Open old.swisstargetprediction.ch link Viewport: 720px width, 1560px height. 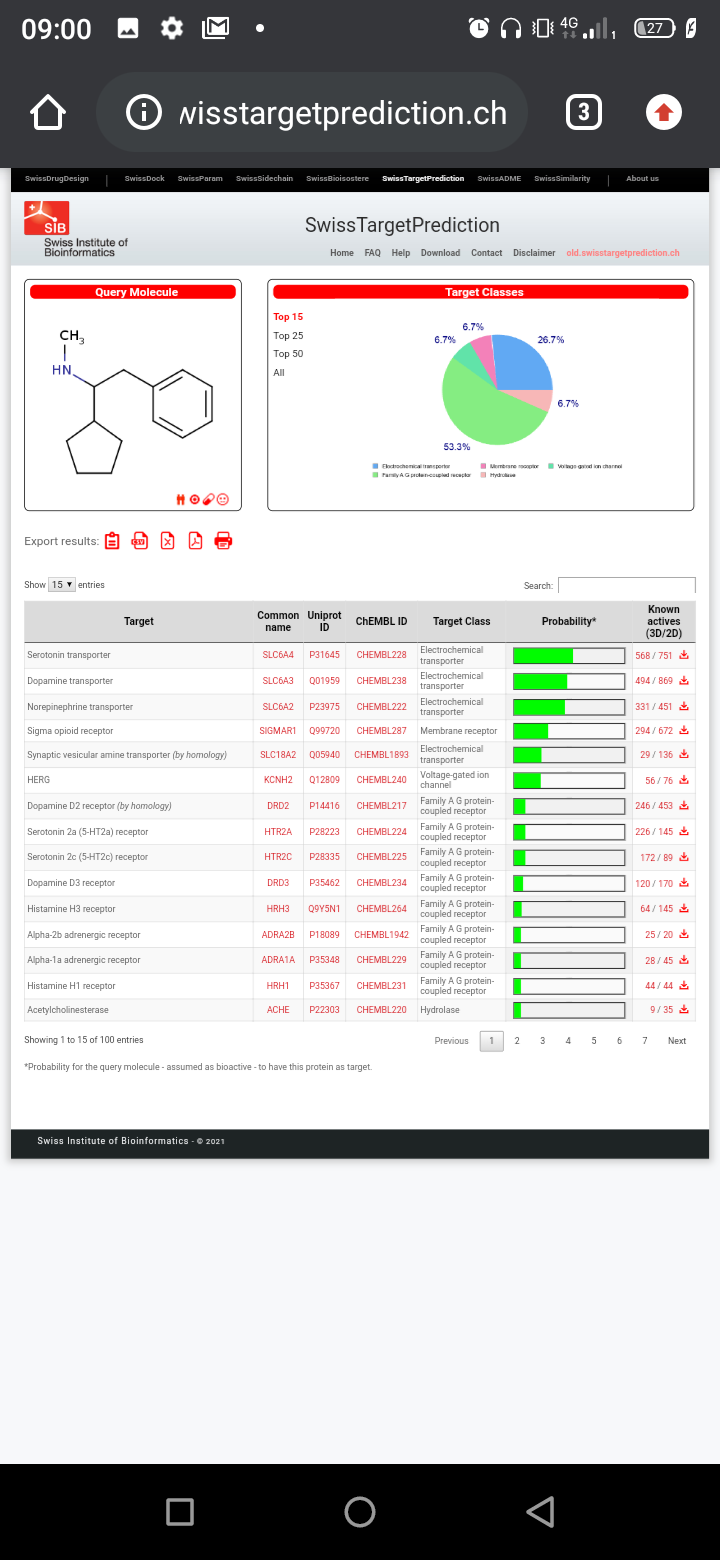tap(623, 253)
